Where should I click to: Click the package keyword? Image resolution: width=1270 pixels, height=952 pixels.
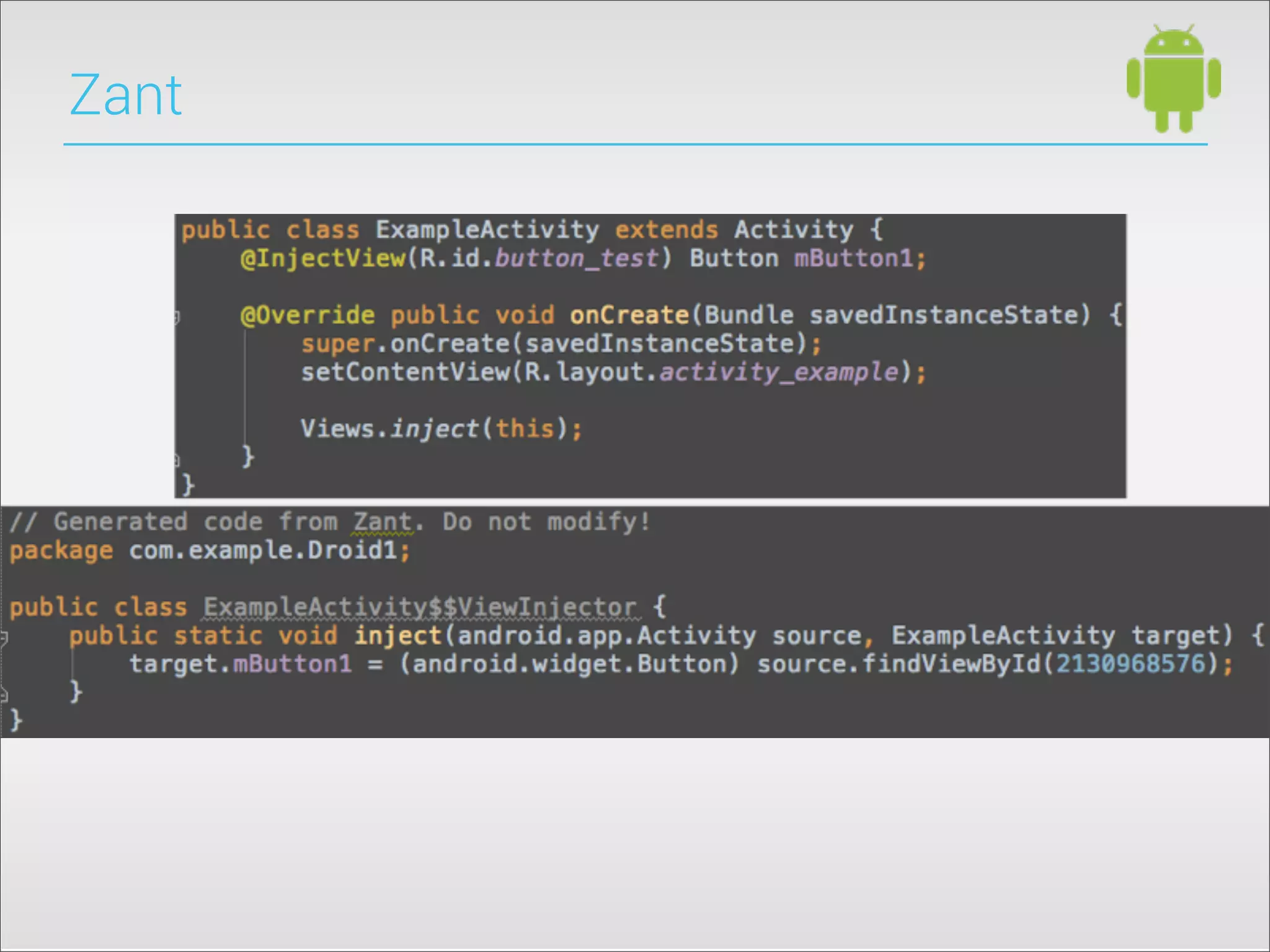point(61,550)
